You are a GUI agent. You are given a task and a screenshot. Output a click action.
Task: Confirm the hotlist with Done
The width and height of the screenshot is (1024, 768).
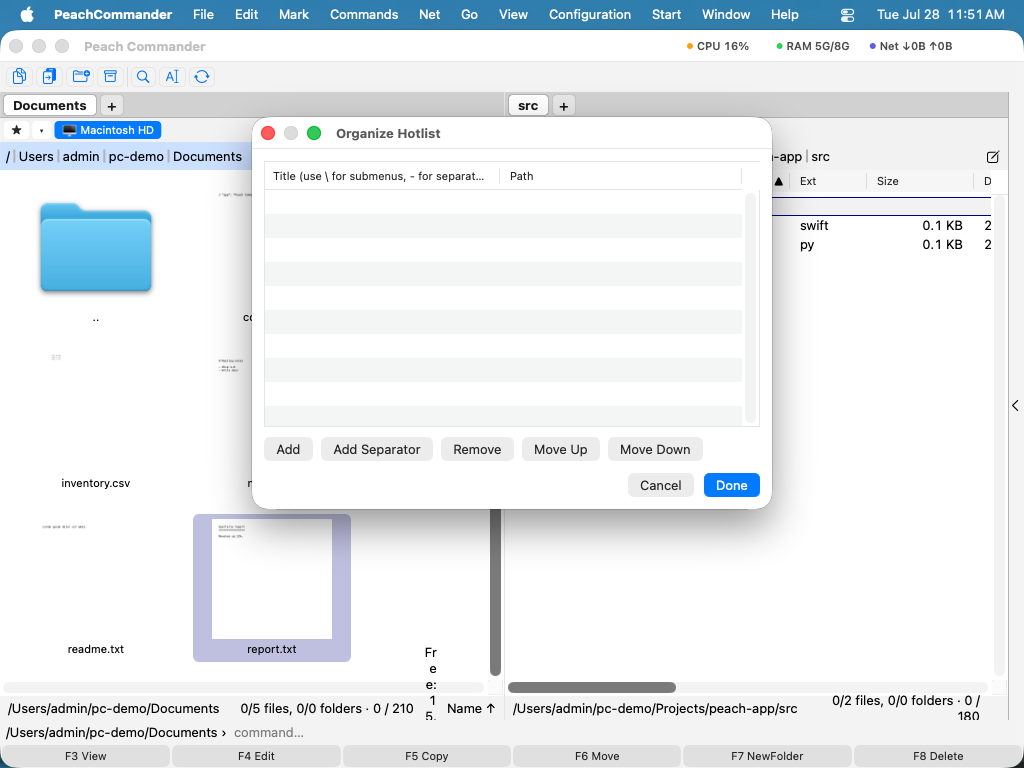click(731, 485)
